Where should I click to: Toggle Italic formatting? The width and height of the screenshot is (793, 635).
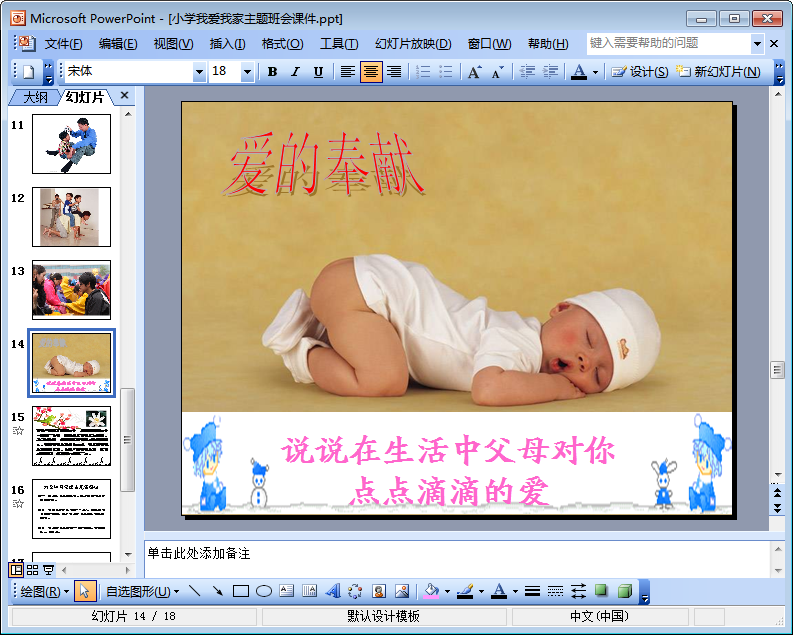coord(295,72)
